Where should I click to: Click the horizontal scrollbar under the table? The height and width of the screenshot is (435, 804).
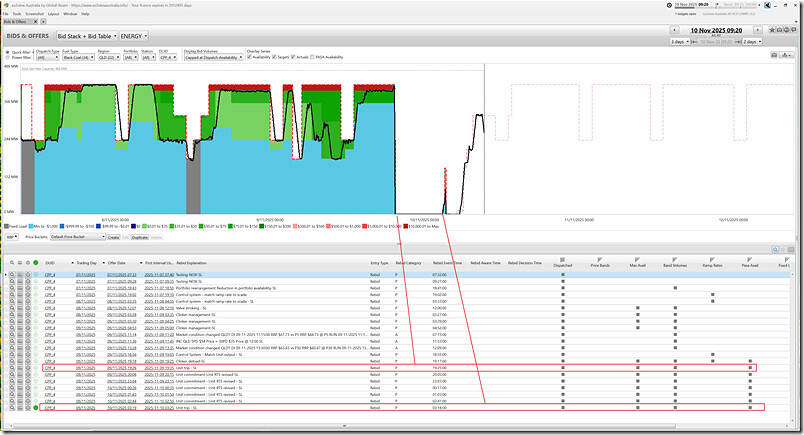tap(344, 426)
